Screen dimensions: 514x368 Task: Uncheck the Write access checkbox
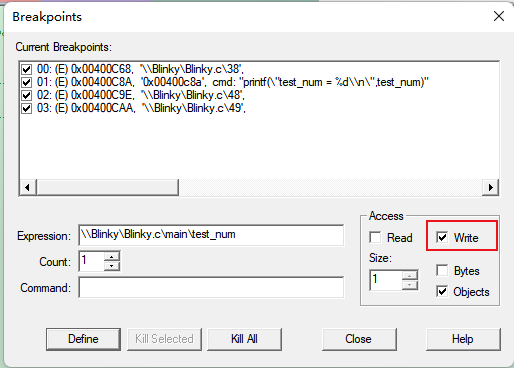[442, 238]
